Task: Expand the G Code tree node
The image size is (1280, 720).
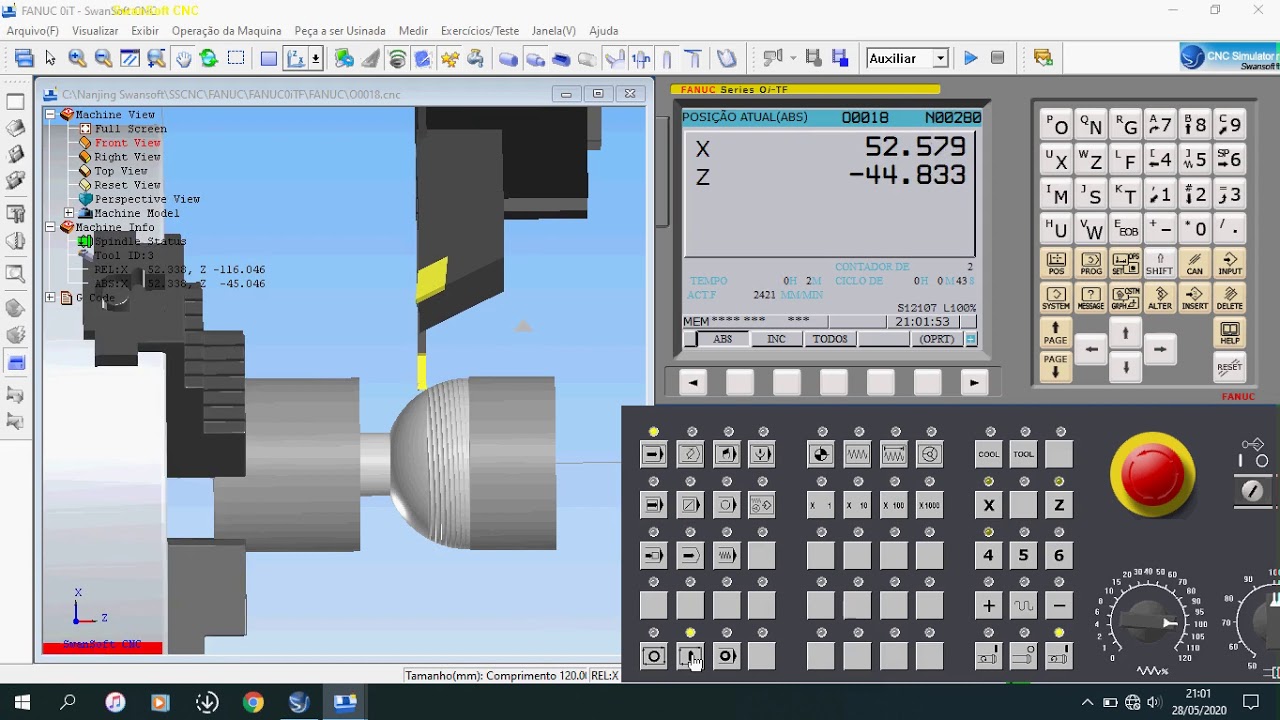Action: 51,298
